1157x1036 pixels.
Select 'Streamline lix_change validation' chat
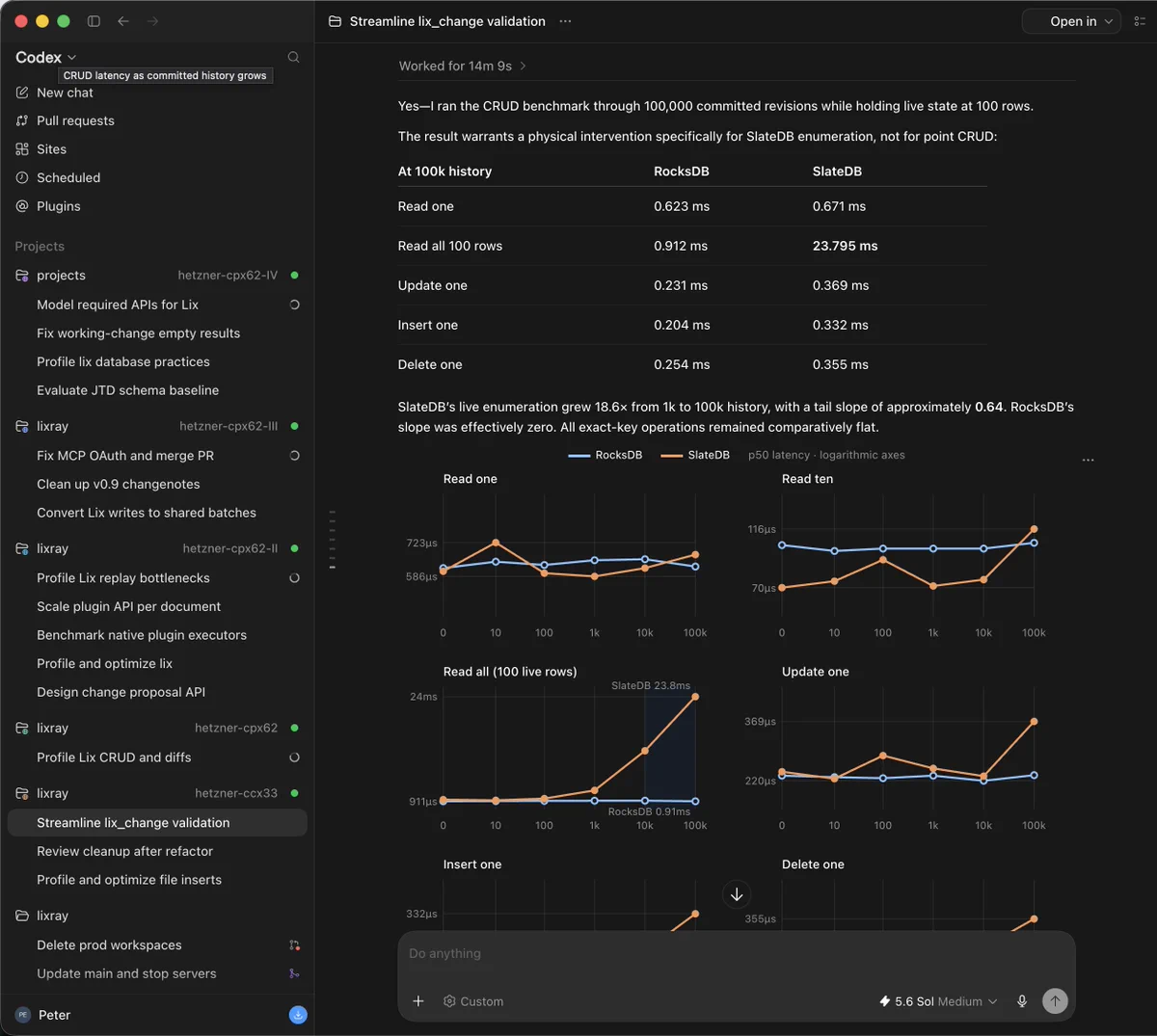[157, 823]
